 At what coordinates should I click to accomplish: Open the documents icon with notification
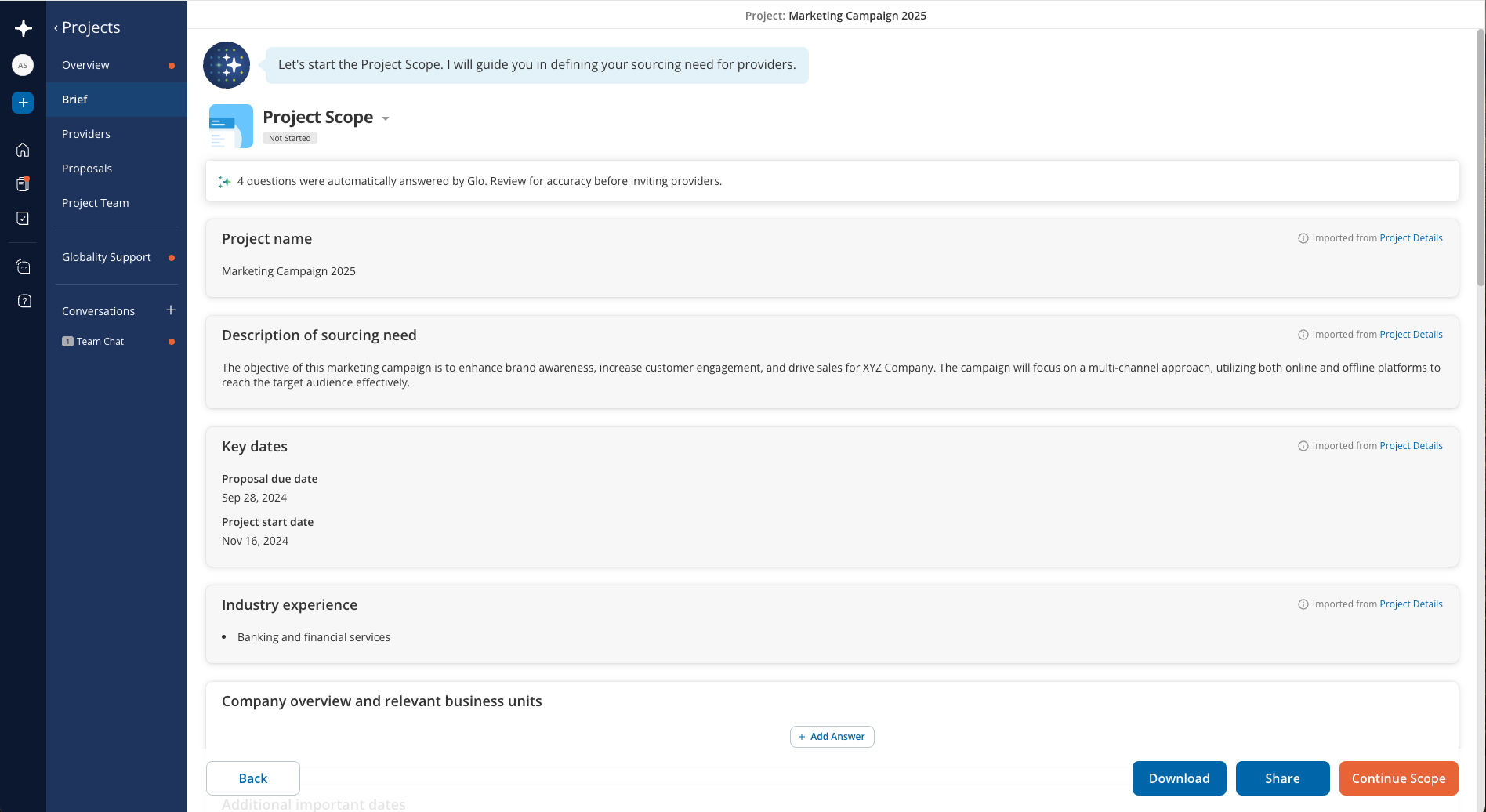click(23, 184)
